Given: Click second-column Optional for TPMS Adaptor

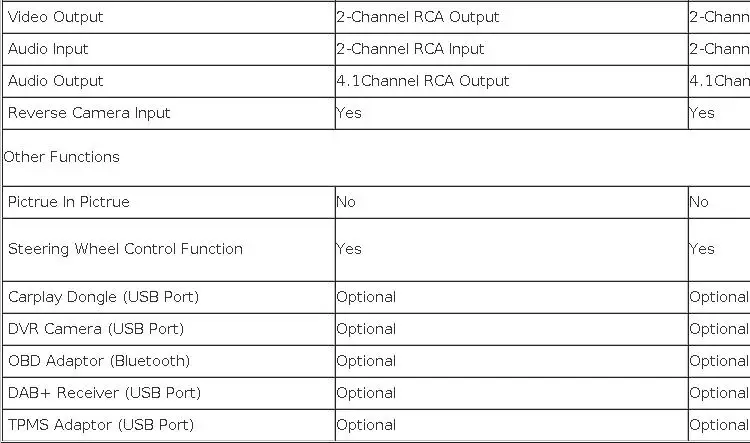Looking at the screenshot, I should (x=366, y=425).
